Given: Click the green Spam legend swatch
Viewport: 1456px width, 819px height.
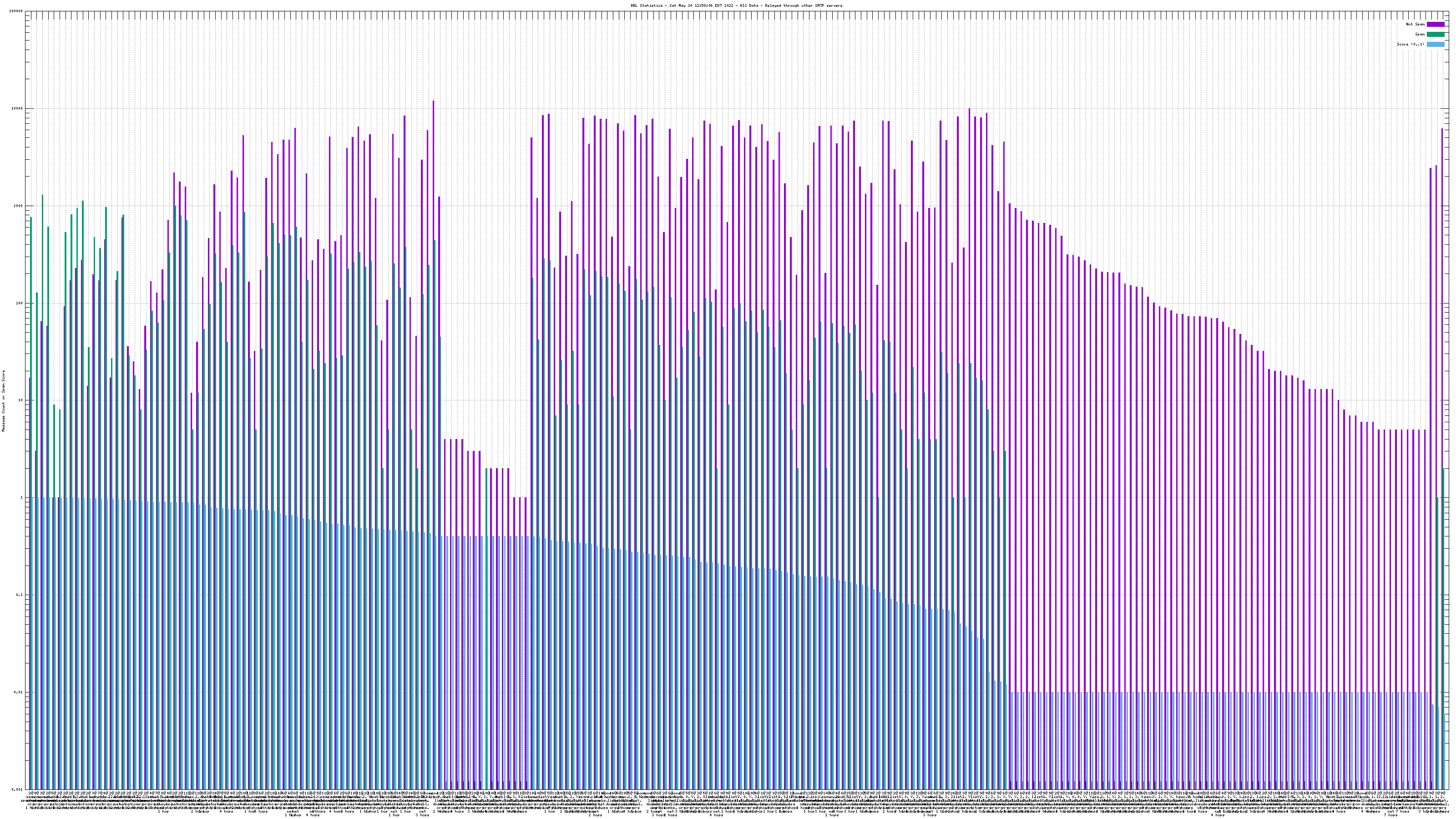Looking at the screenshot, I should click(1435, 35).
